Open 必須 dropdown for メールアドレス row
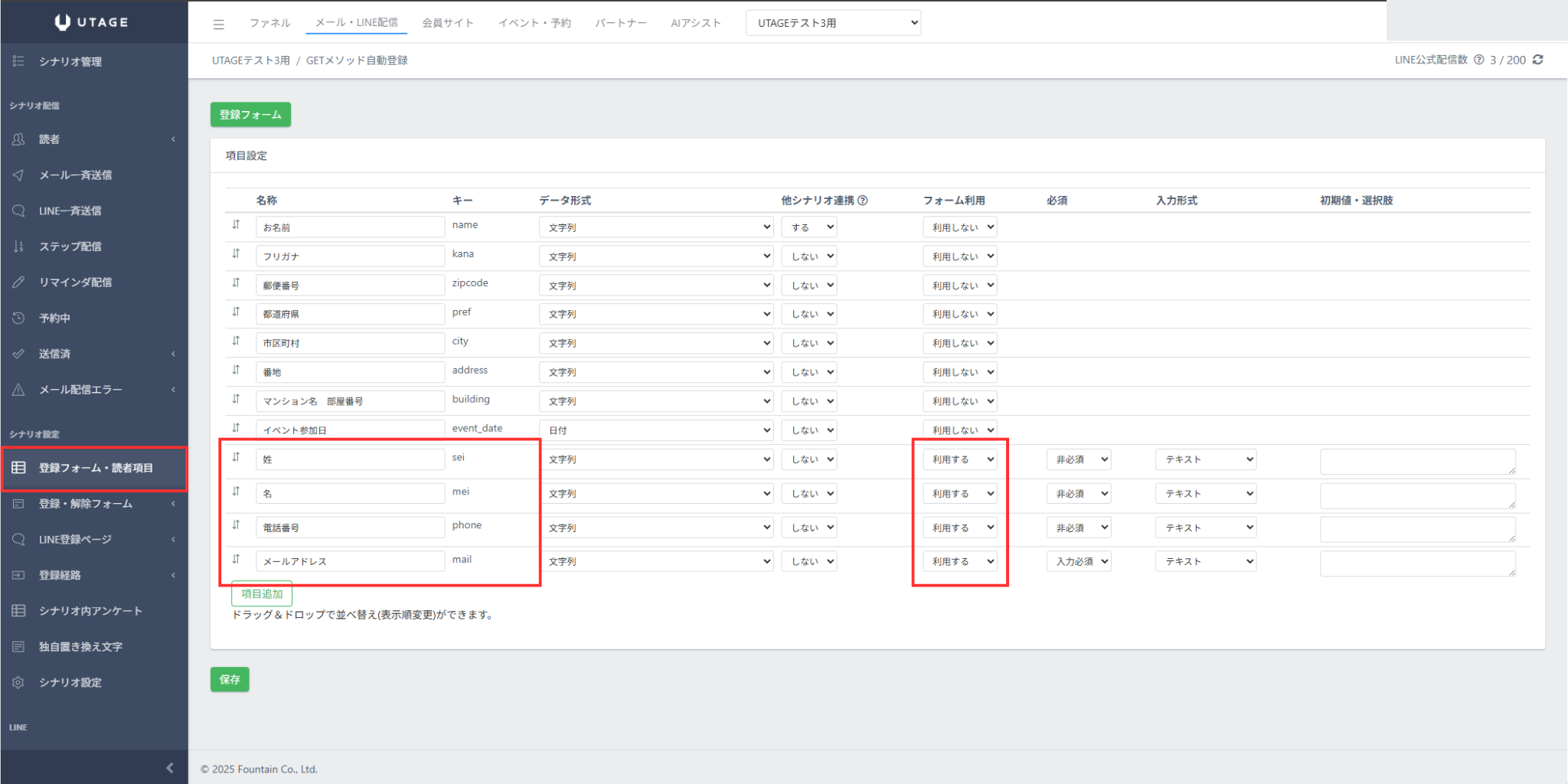Image resolution: width=1568 pixels, height=784 pixels. pos(1078,561)
